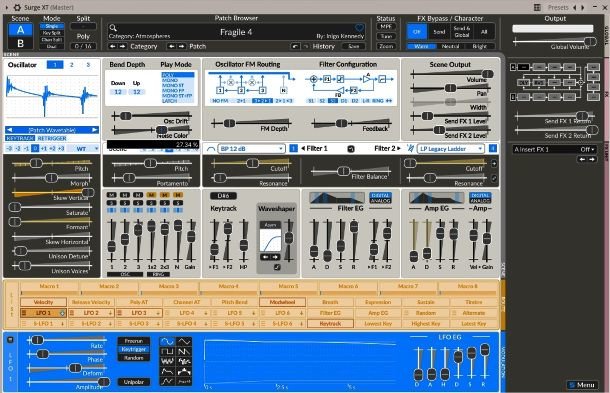Image resolution: width=610 pixels, height=393 pixels.
Task: Click the oscillator waveform display
Action: tap(51, 97)
